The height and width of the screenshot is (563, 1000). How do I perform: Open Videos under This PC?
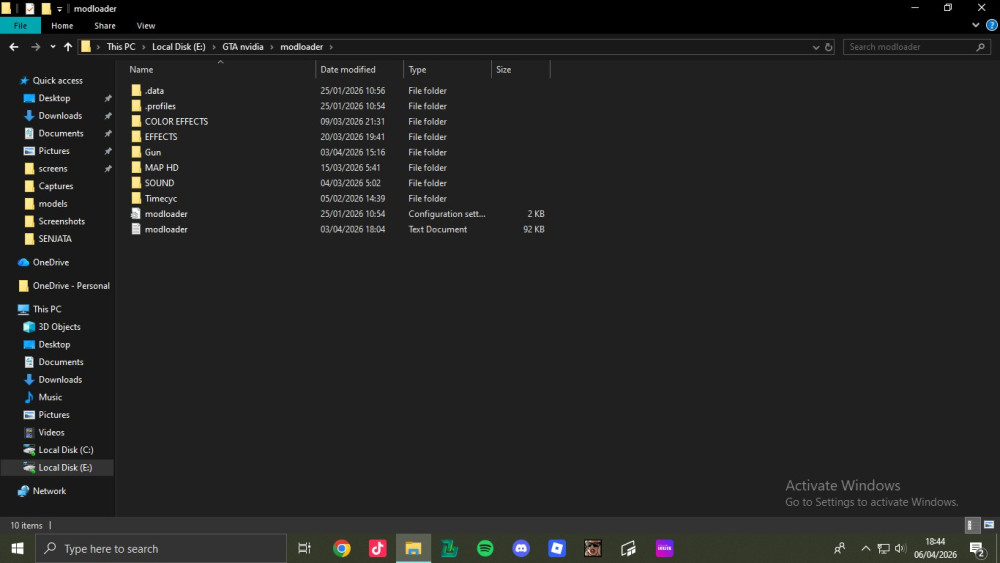pyautogui.click(x=51, y=432)
